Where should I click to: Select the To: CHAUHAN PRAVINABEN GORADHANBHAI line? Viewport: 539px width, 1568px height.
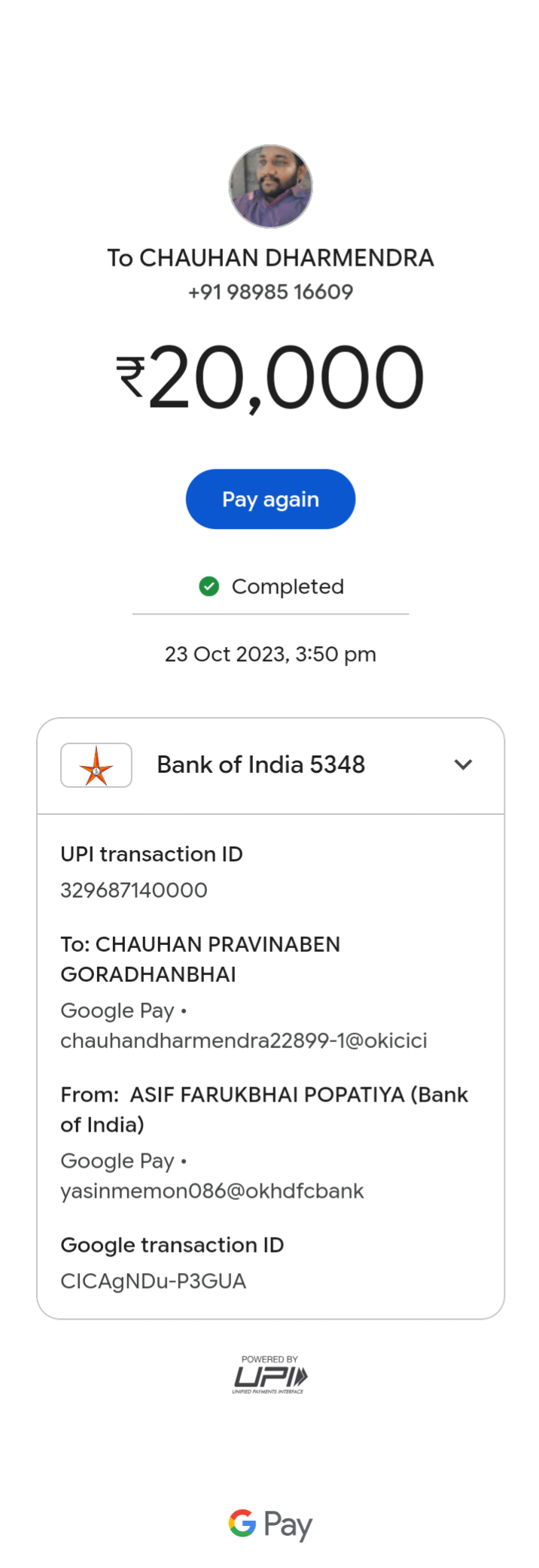click(x=200, y=959)
